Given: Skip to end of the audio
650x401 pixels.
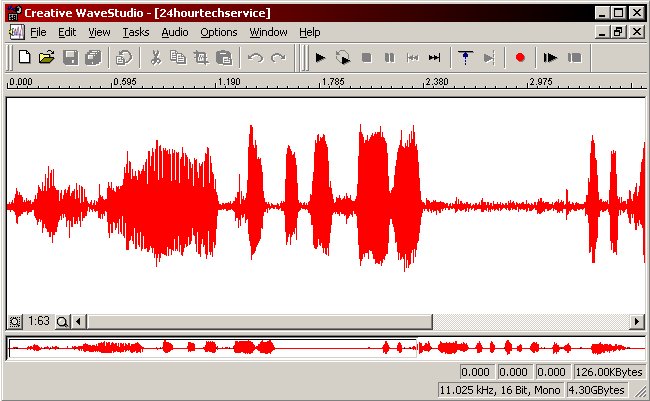Looking at the screenshot, I should (435, 58).
